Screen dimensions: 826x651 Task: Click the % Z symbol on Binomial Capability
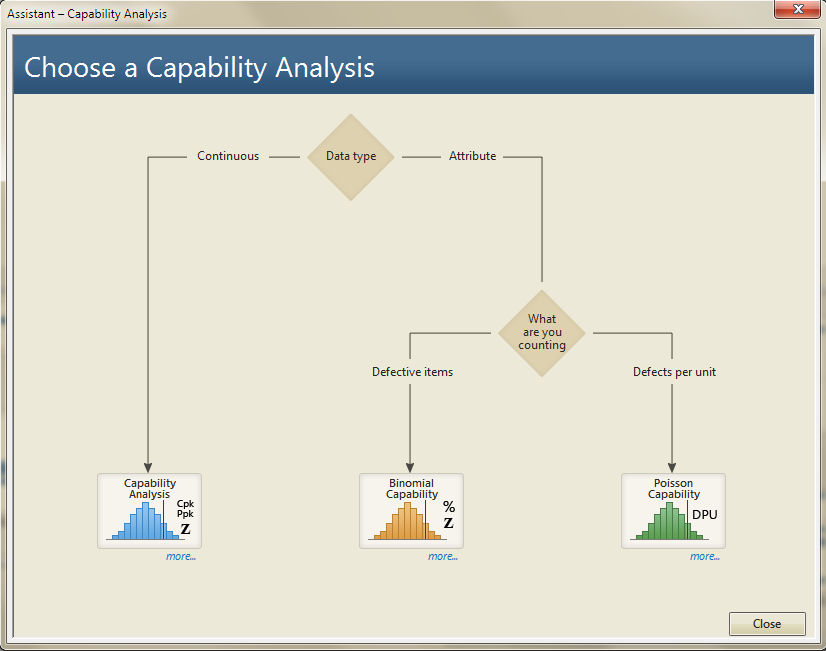click(x=449, y=514)
